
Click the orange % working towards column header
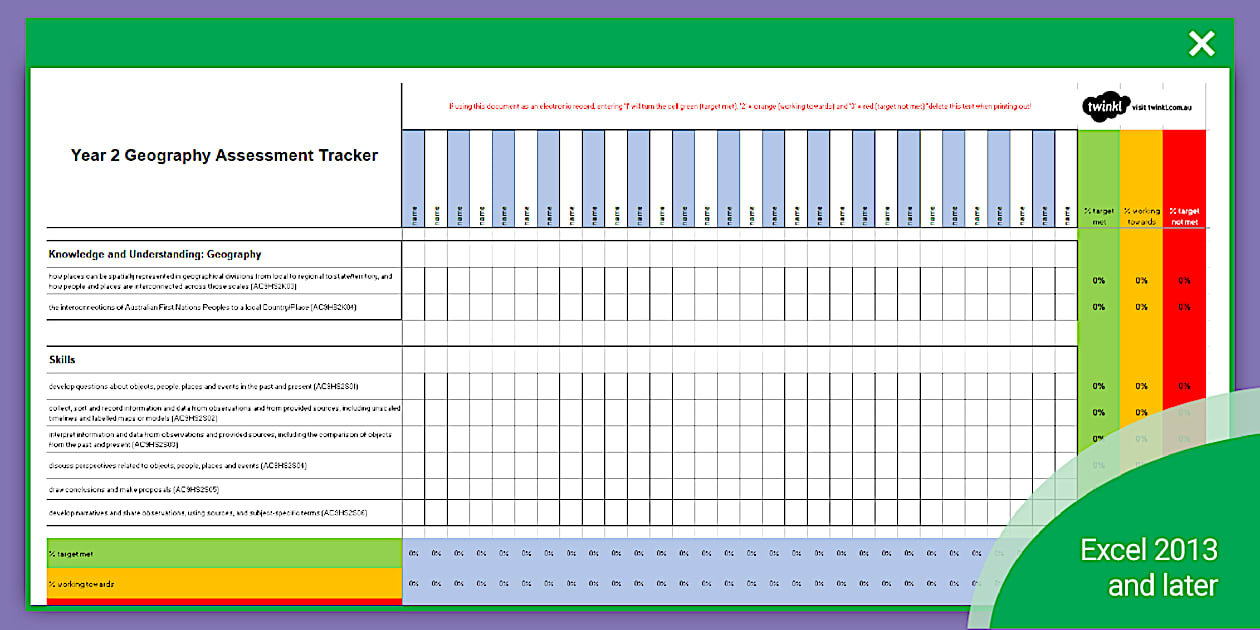pos(1141,180)
